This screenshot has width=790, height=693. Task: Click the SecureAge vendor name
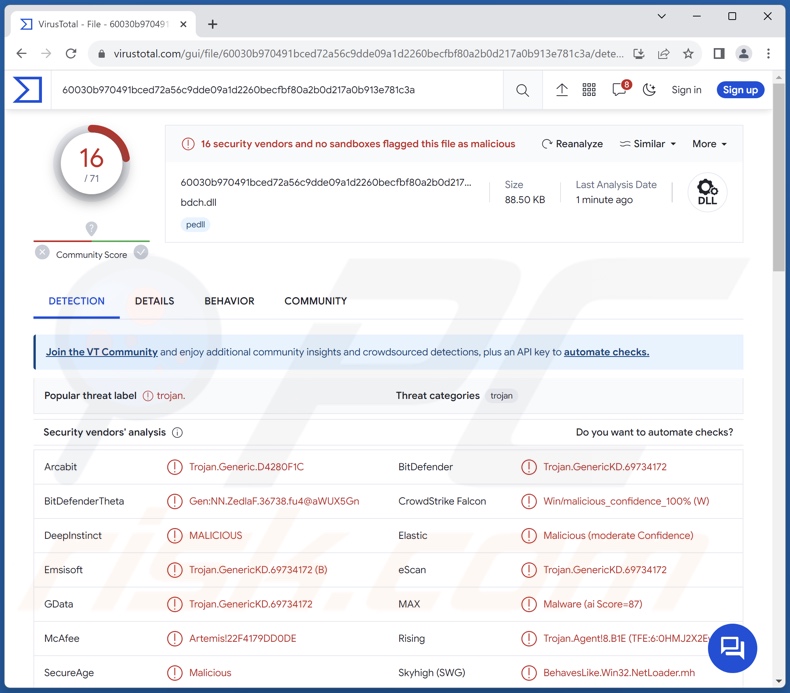pos(69,673)
